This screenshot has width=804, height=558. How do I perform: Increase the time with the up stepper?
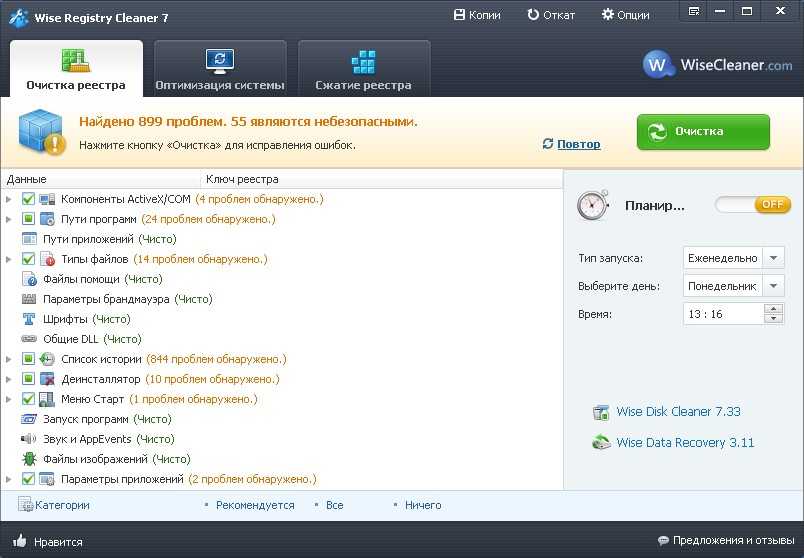[773, 309]
